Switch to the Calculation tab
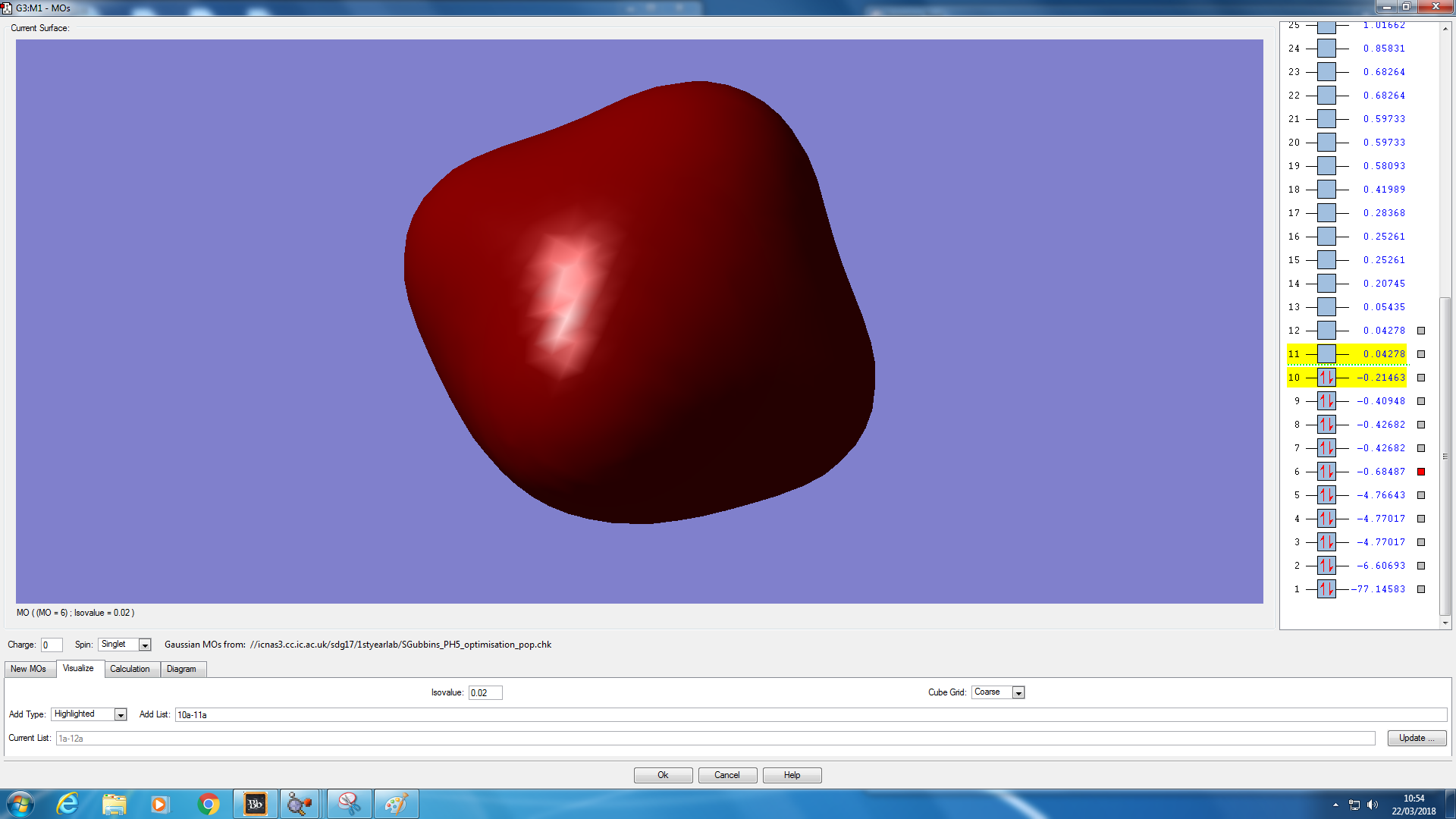 130,669
